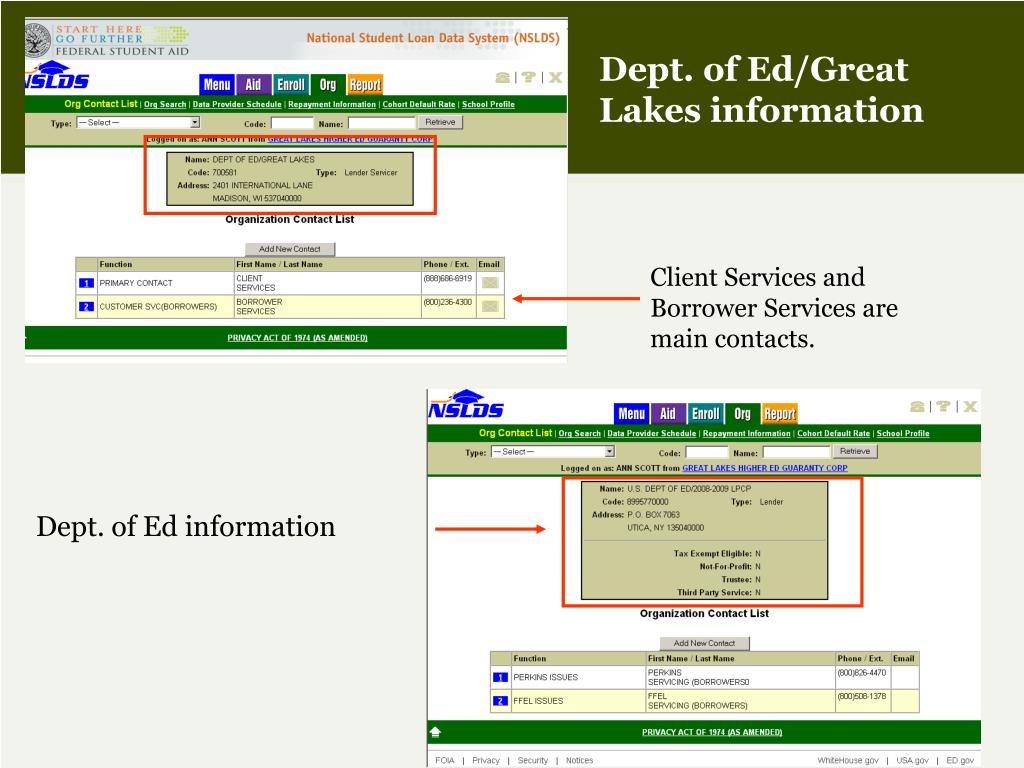
Task: Open the Org tab in top screenshot
Action: point(328,84)
